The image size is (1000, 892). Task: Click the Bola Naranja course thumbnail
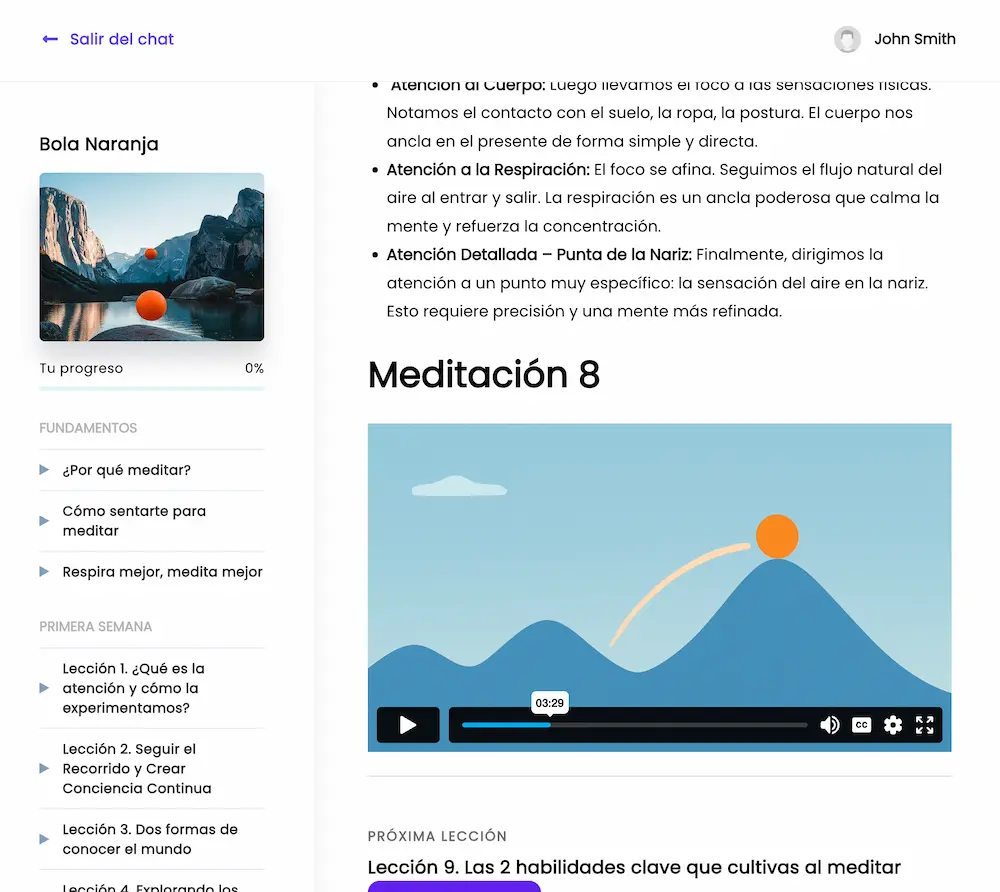click(151, 257)
